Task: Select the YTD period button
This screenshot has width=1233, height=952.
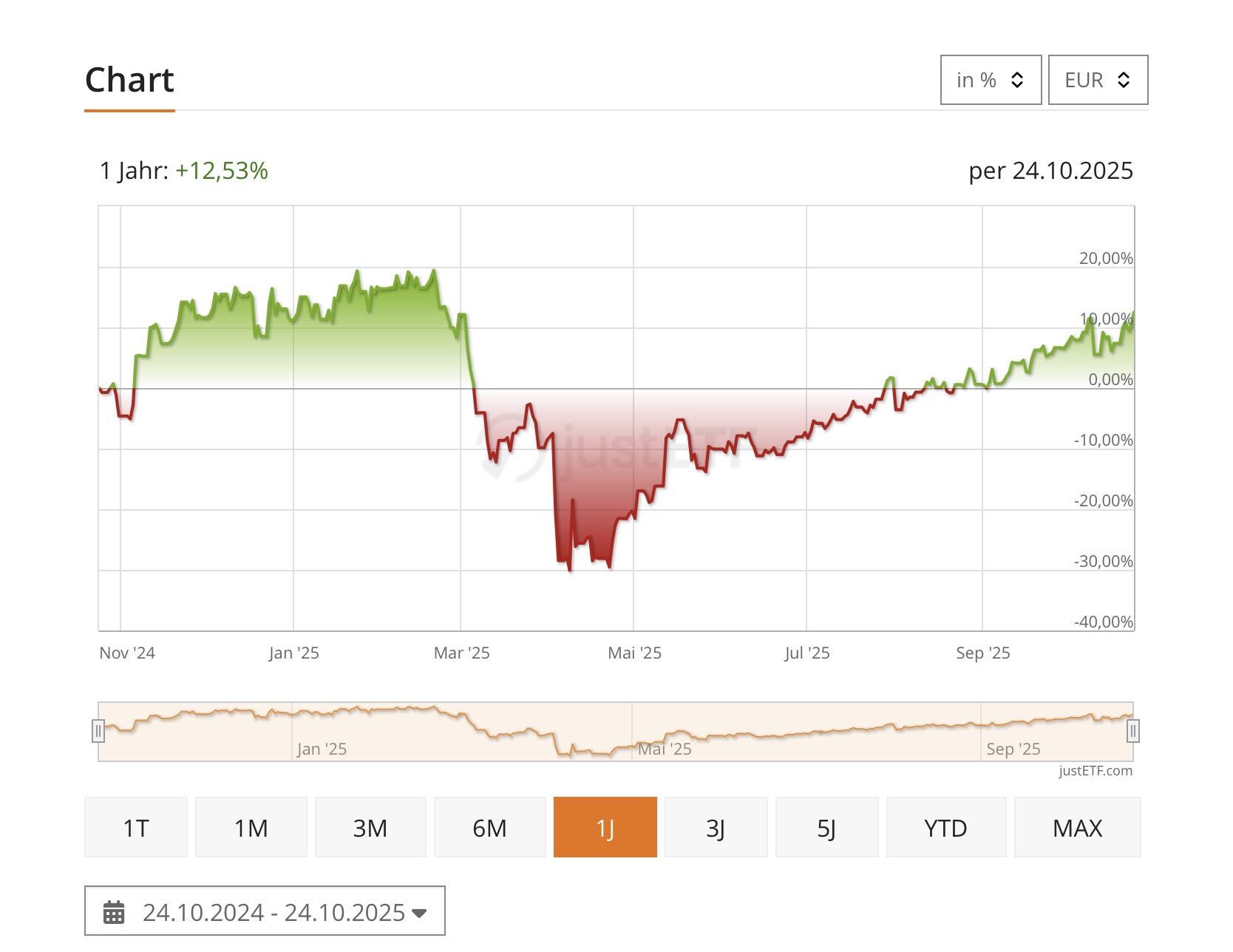Action: click(x=945, y=827)
